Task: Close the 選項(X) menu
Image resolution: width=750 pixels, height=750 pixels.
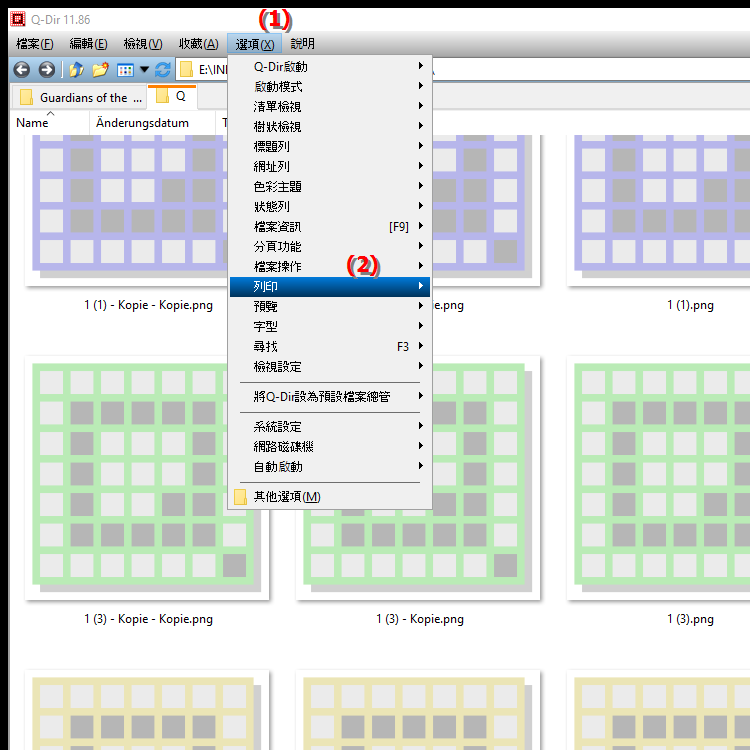Action: point(254,44)
